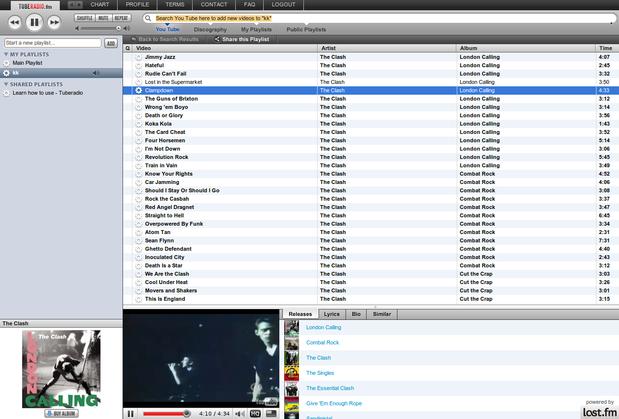This screenshot has height=419, width=619.
Task: Click speaker icon on kk playlist row
Action: (95, 73)
